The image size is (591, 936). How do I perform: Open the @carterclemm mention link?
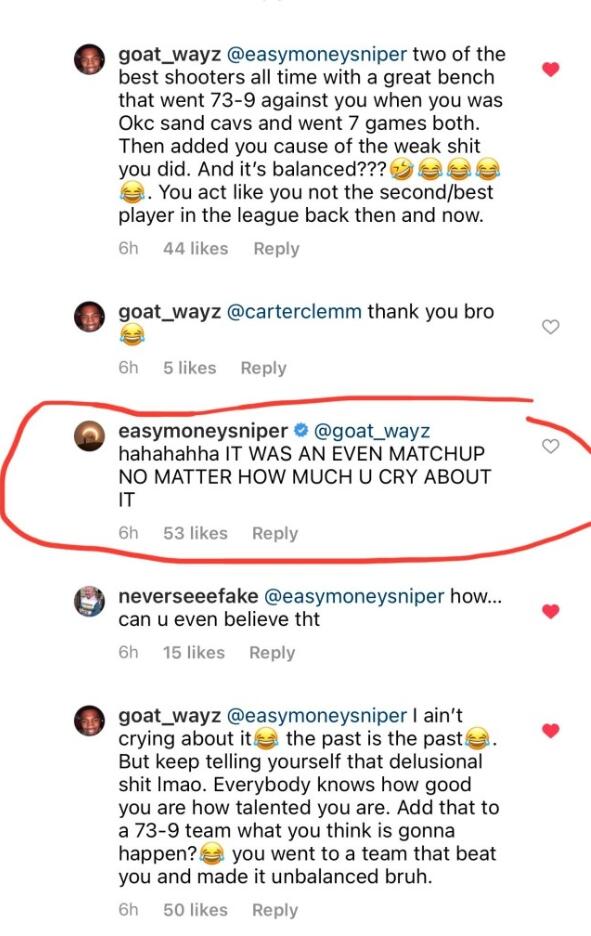point(294,312)
